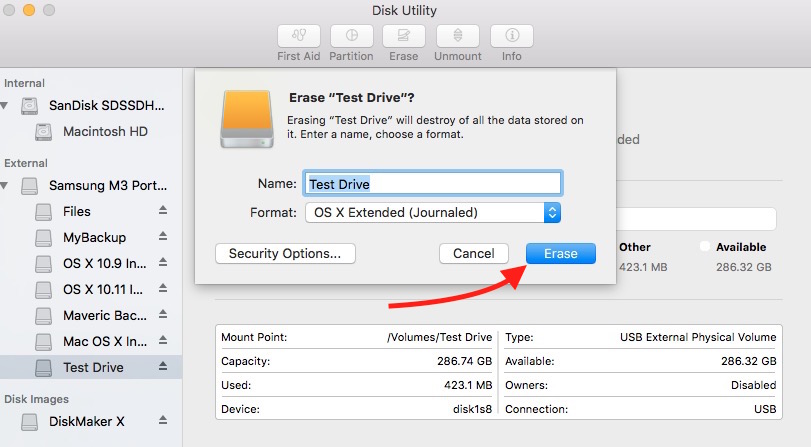Cancel the erase dialog
The image size is (811, 447).
473,253
